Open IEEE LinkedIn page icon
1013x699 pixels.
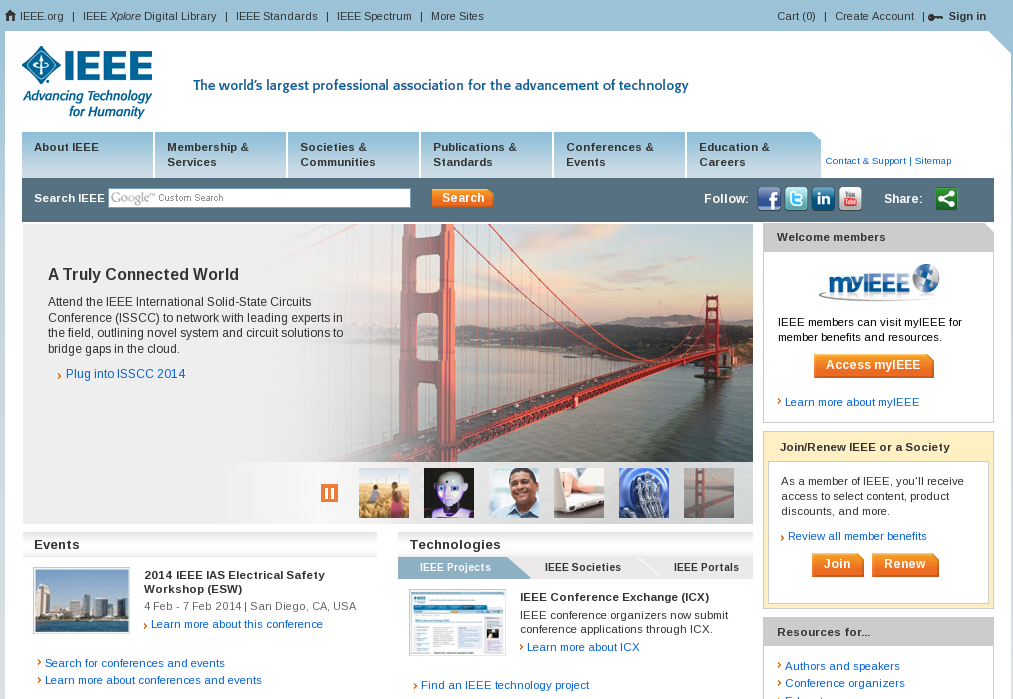[823, 198]
